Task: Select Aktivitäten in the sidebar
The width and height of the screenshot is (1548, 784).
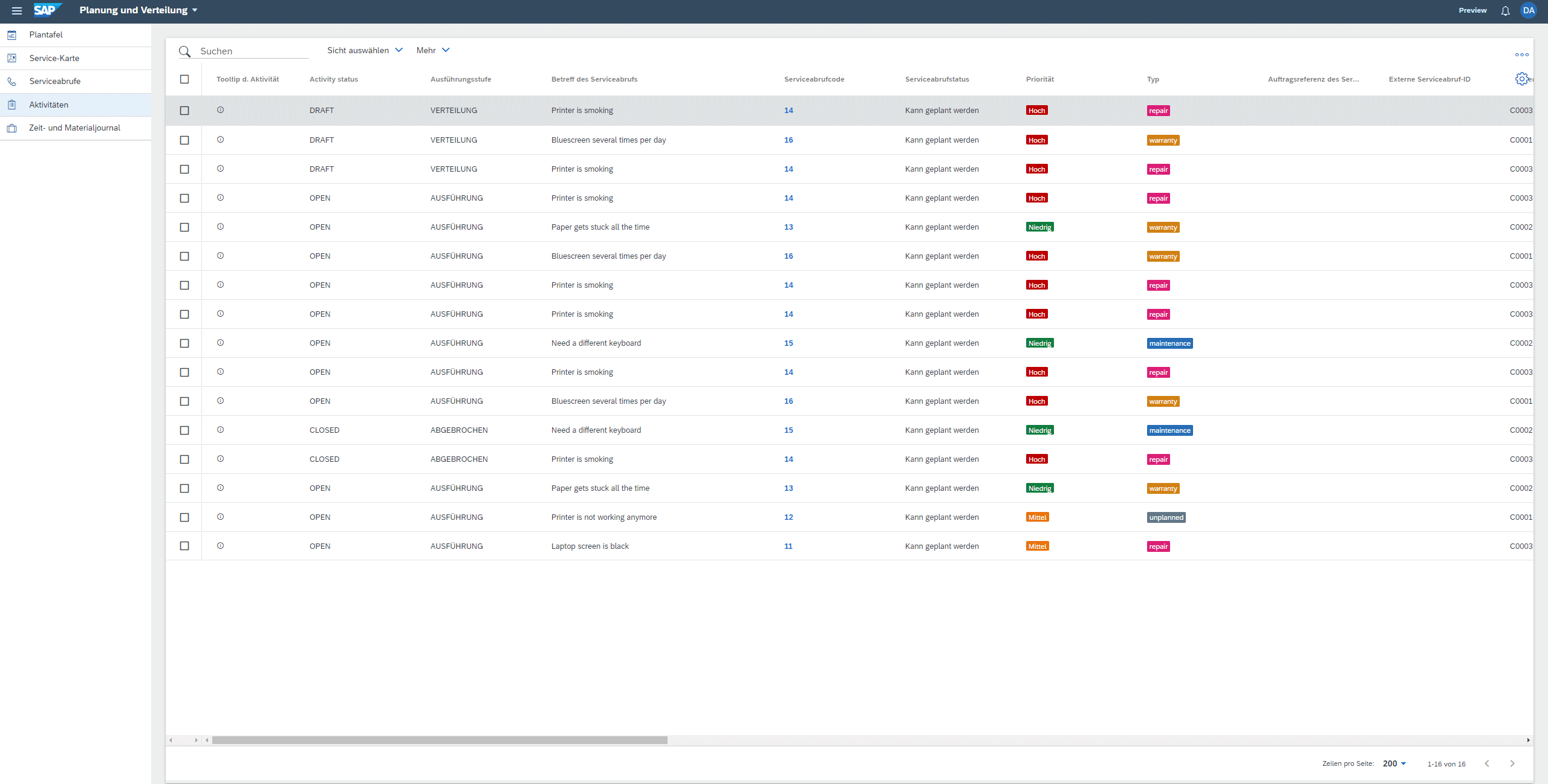Action: (76, 105)
